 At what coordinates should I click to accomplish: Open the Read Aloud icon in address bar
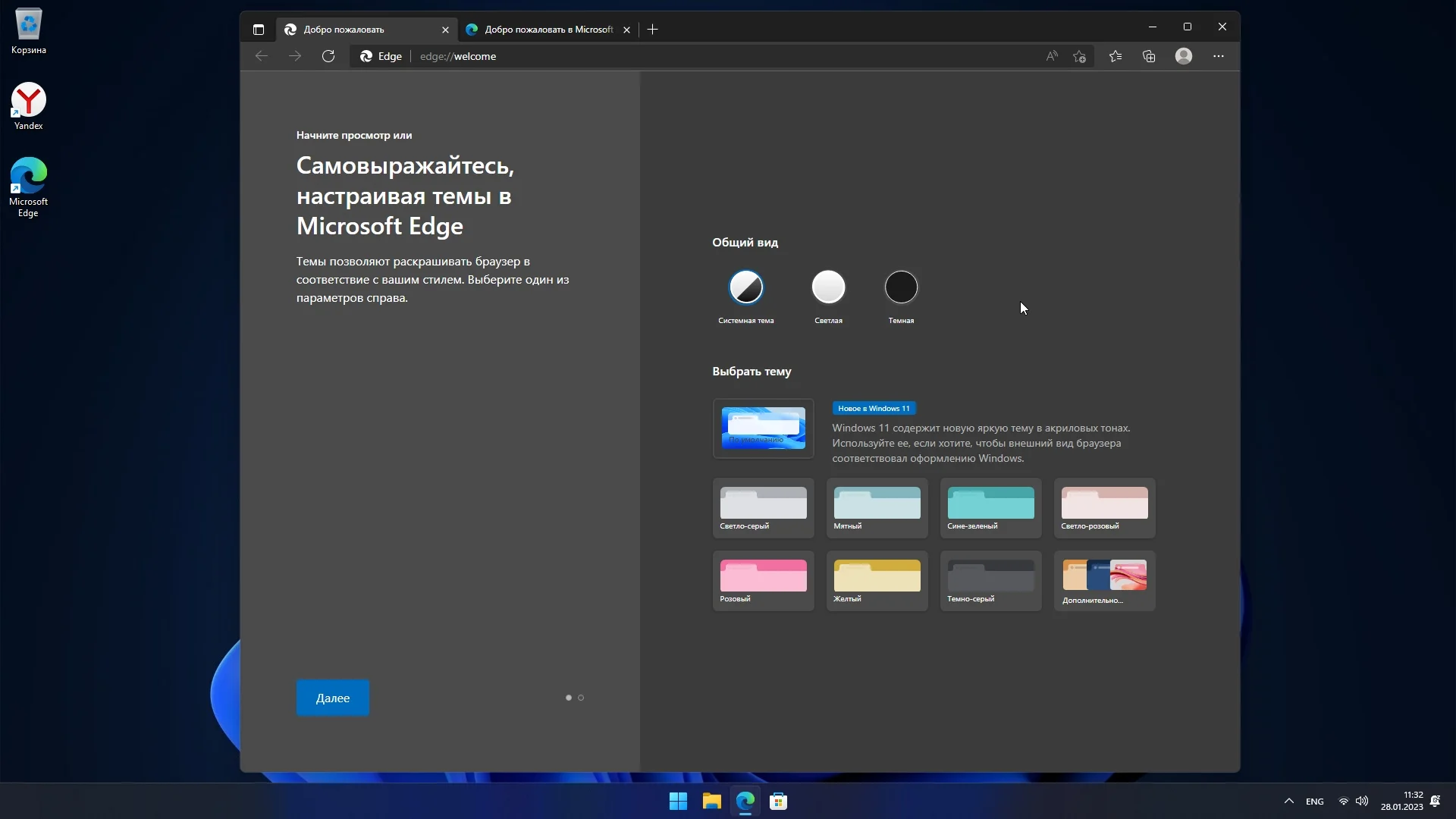tap(1052, 56)
